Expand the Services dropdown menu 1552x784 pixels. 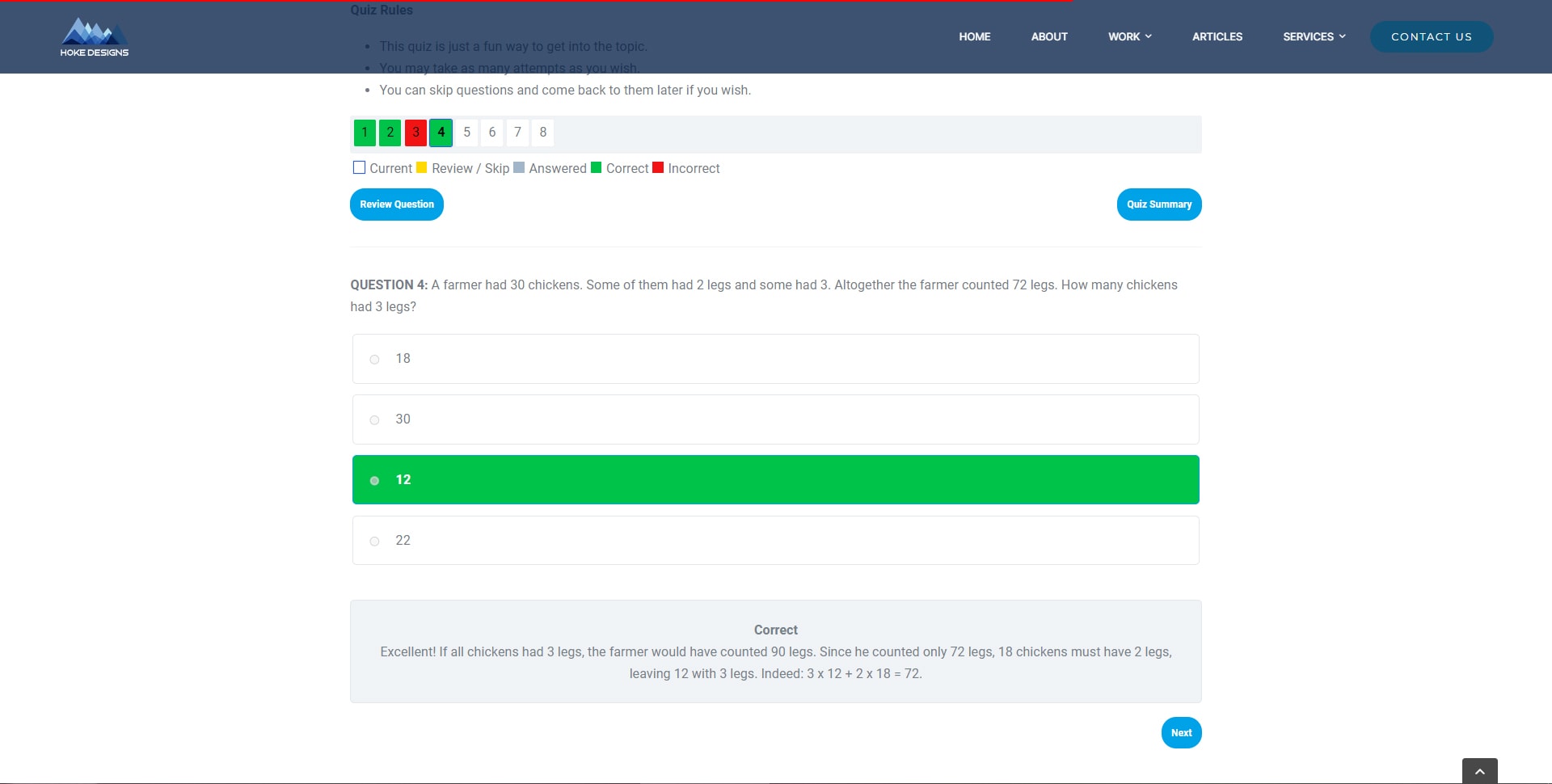(x=1314, y=37)
